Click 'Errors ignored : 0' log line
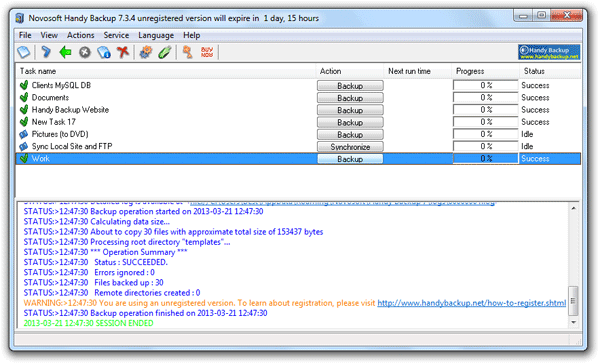 (89, 273)
